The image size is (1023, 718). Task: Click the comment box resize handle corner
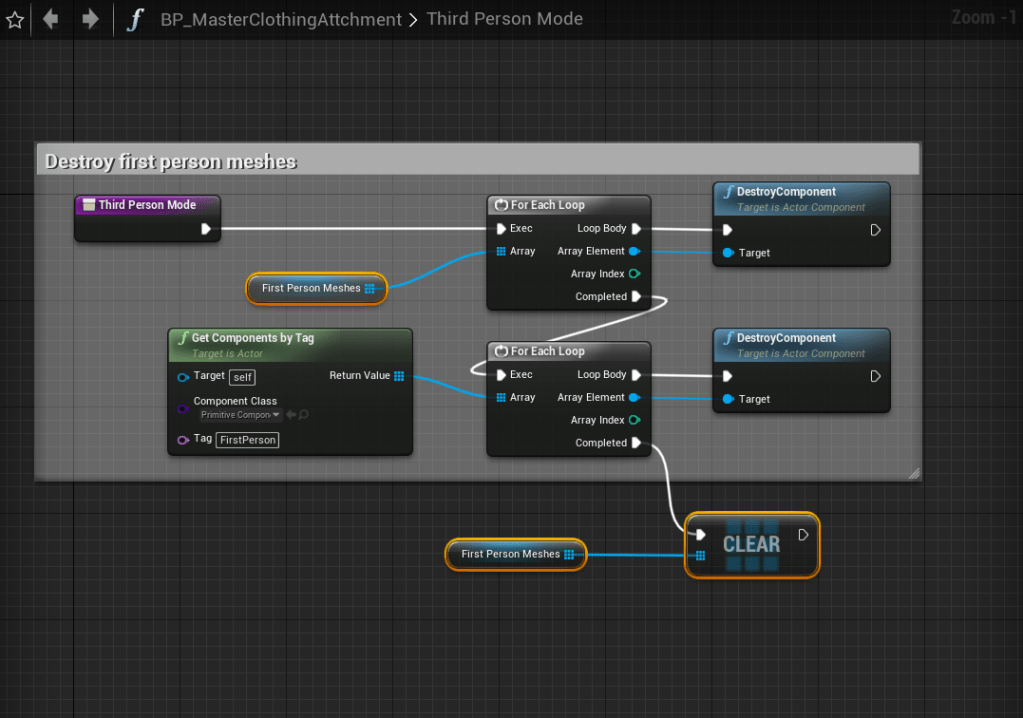tap(912, 473)
